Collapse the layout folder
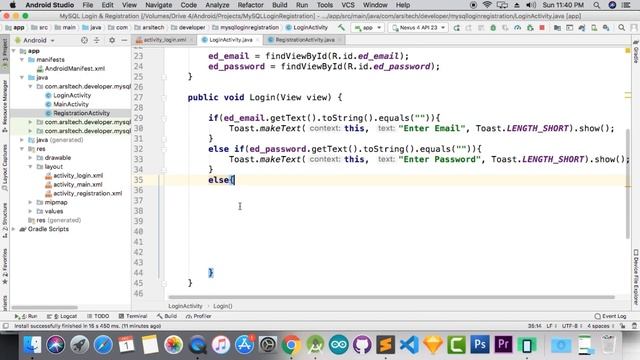This screenshot has height=360, width=640. pyautogui.click(x=30, y=167)
